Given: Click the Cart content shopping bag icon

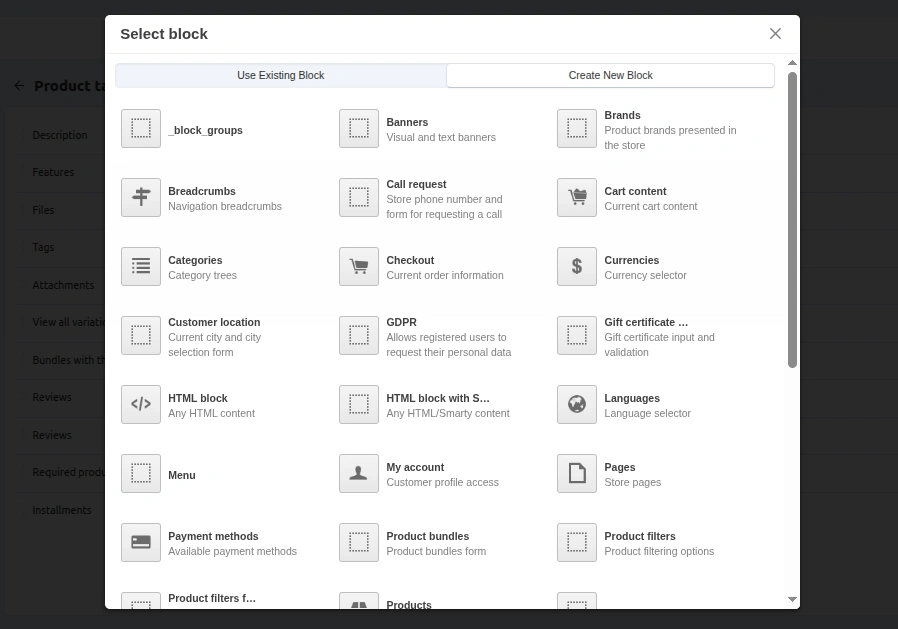Looking at the screenshot, I should pyautogui.click(x=577, y=197).
